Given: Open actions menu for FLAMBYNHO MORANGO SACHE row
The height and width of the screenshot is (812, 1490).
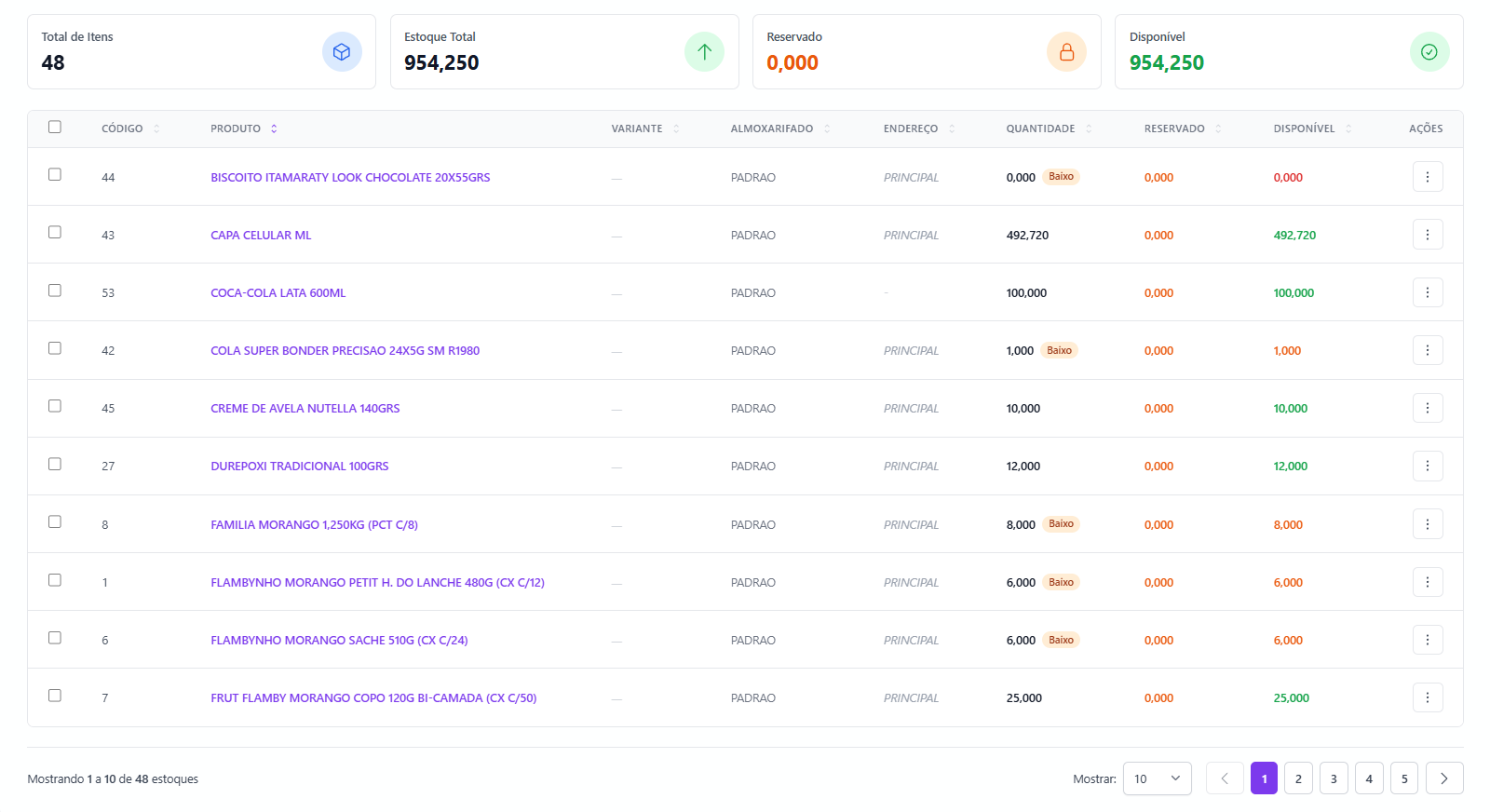Looking at the screenshot, I should (x=1428, y=640).
